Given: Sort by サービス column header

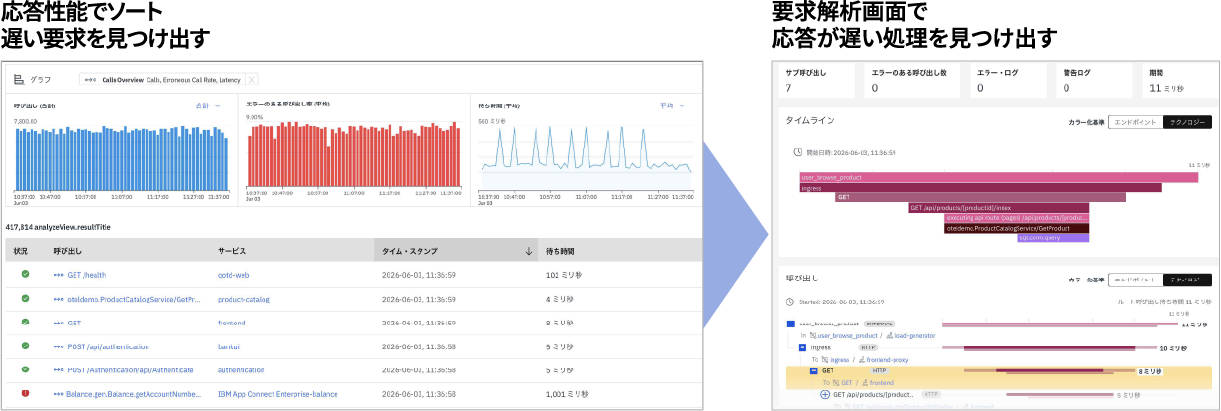Looking at the screenshot, I should pos(232,251).
